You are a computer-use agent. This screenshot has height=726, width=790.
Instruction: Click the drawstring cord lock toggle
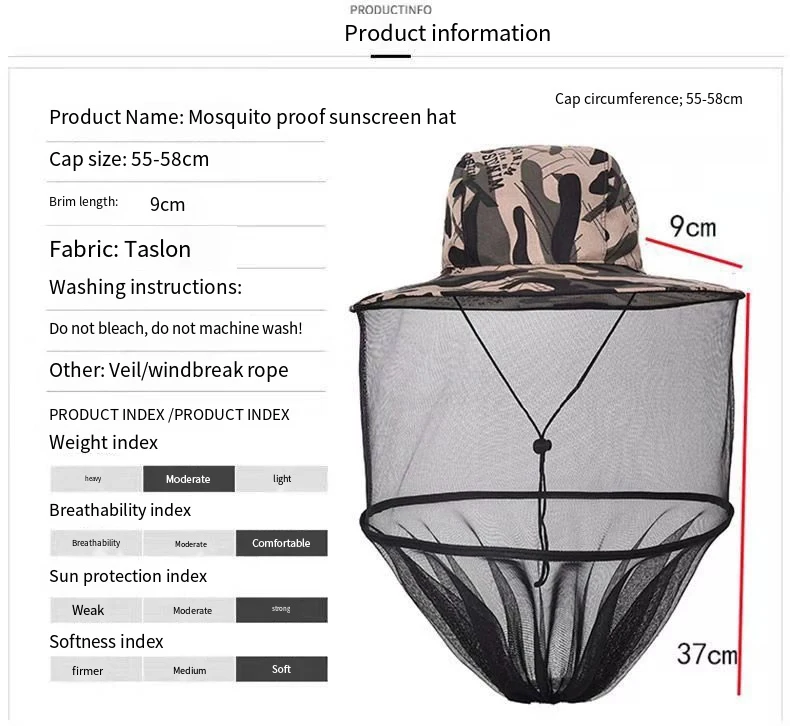[x=542, y=445]
